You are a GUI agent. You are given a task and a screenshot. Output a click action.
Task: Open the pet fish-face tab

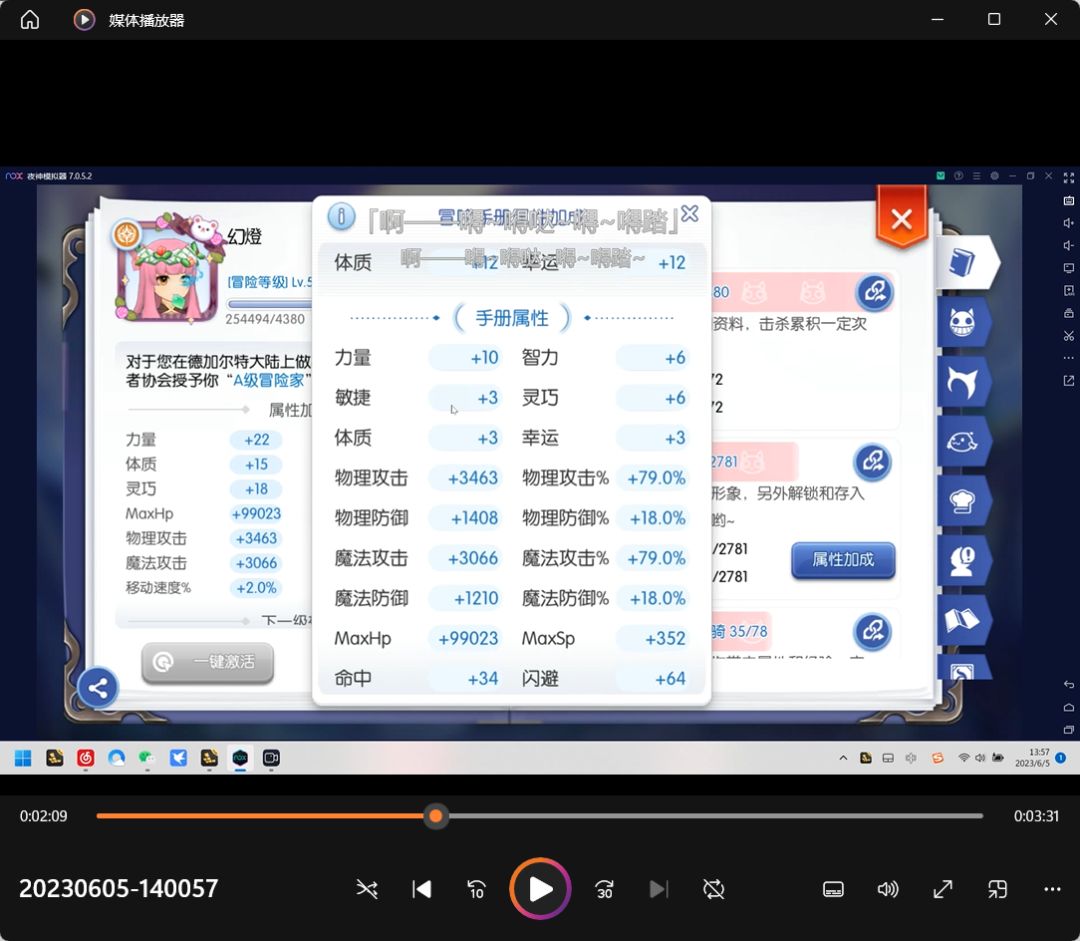(x=962, y=442)
